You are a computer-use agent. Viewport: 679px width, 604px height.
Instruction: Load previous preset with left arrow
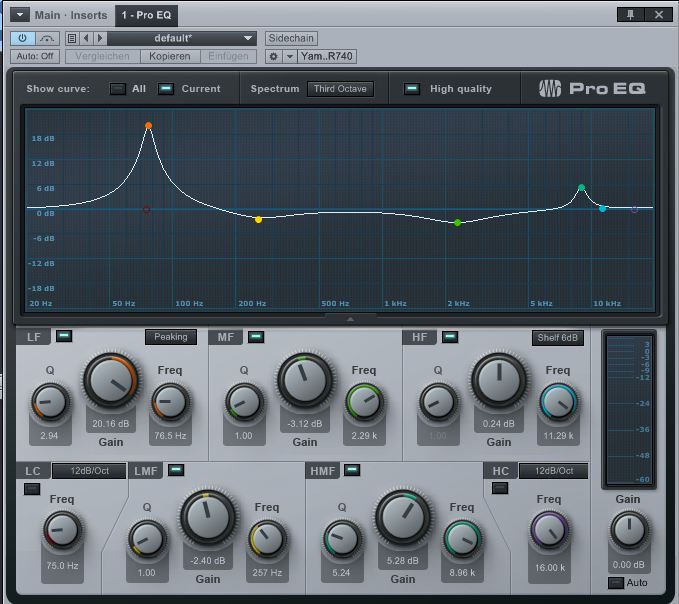(86, 39)
